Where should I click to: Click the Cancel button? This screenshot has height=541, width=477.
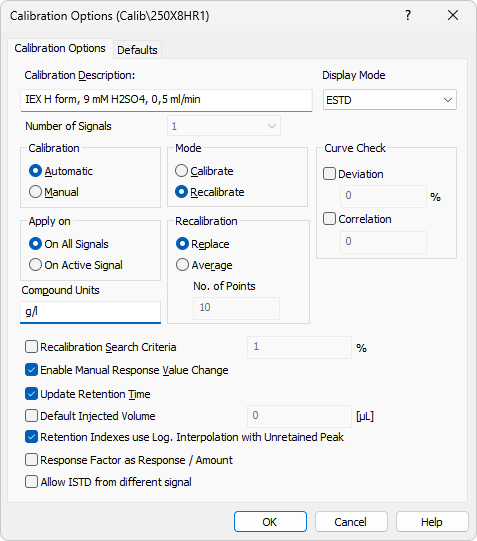tap(351, 522)
